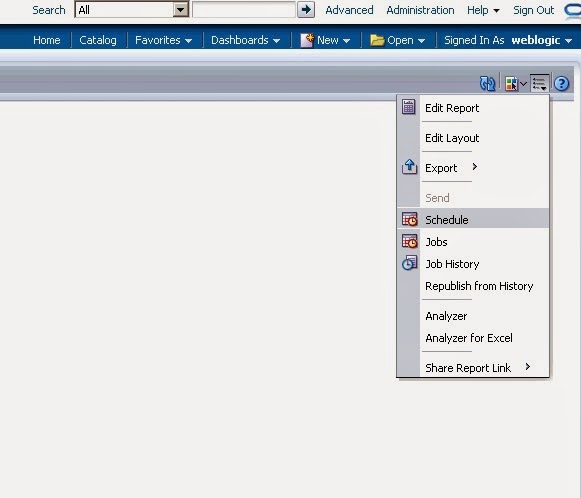Click the Refresh report icon
The width and height of the screenshot is (581, 498).
pyautogui.click(x=487, y=83)
